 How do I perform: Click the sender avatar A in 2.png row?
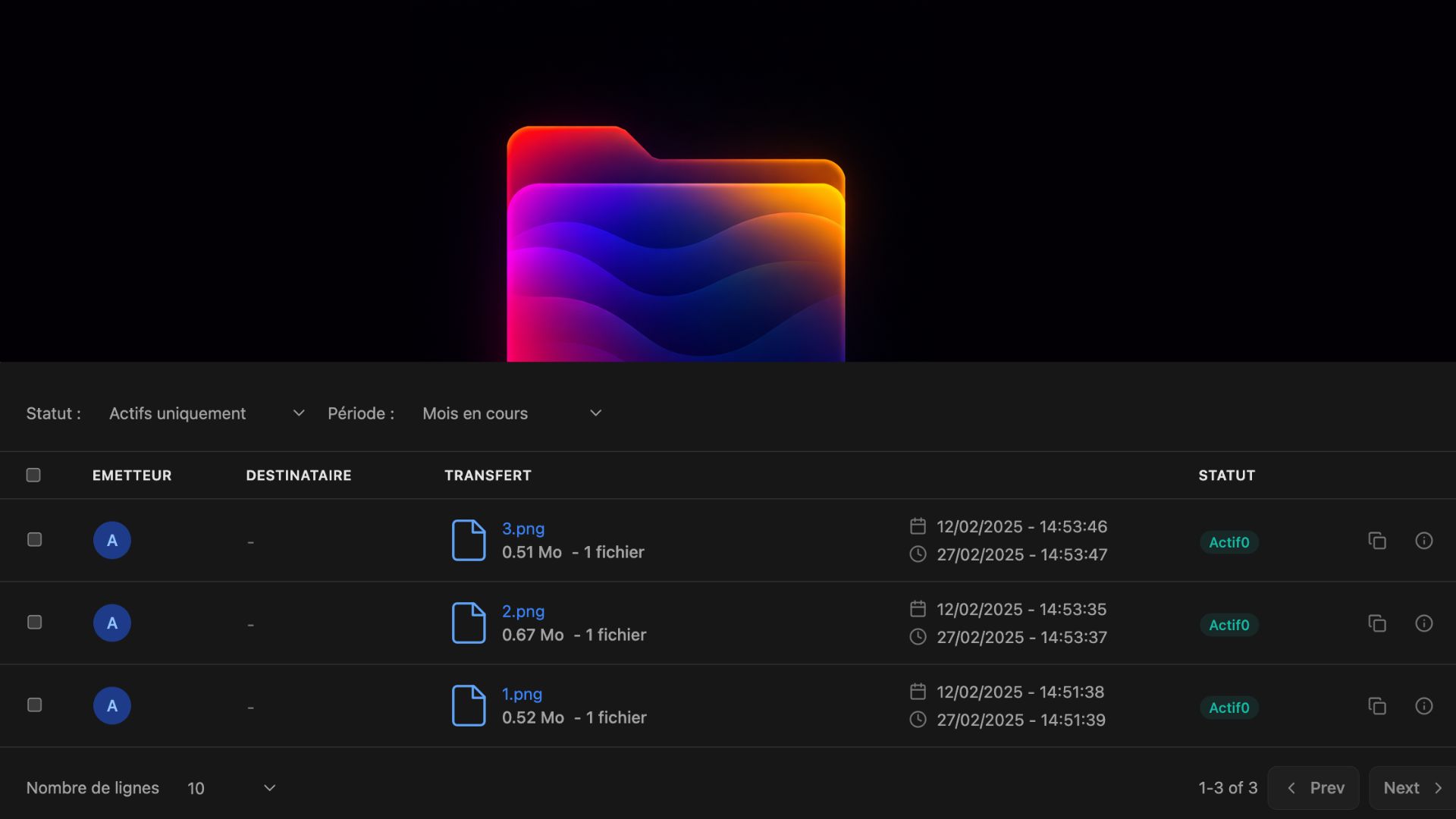[x=112, y=623]
